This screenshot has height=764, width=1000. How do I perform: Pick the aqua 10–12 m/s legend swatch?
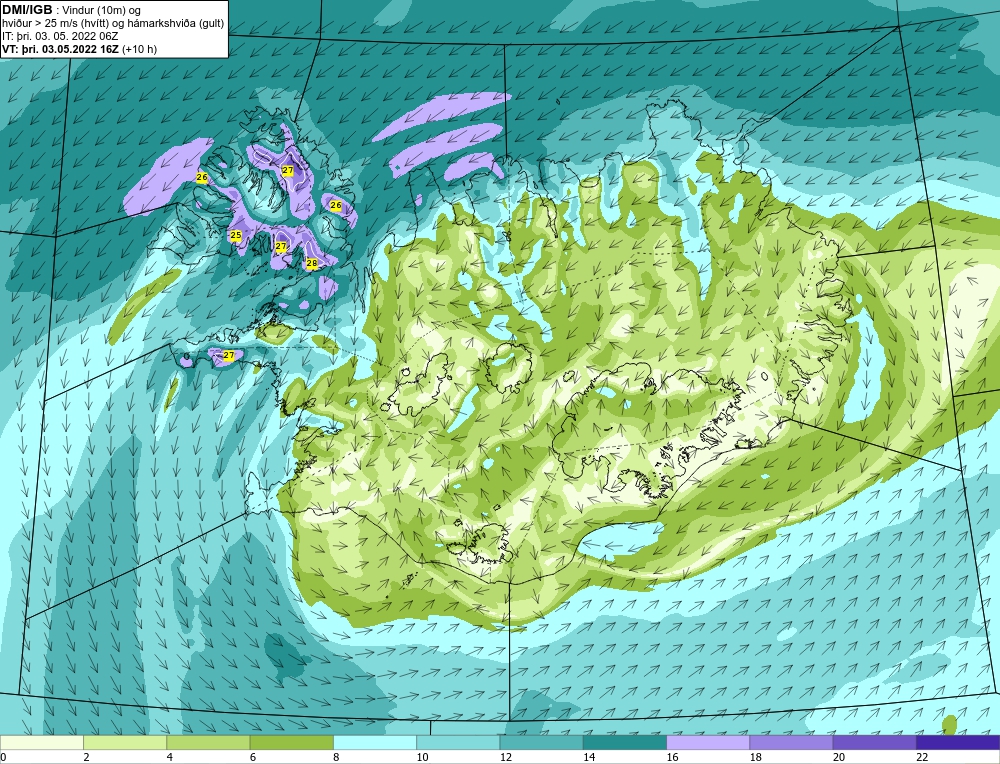[458, 742]
